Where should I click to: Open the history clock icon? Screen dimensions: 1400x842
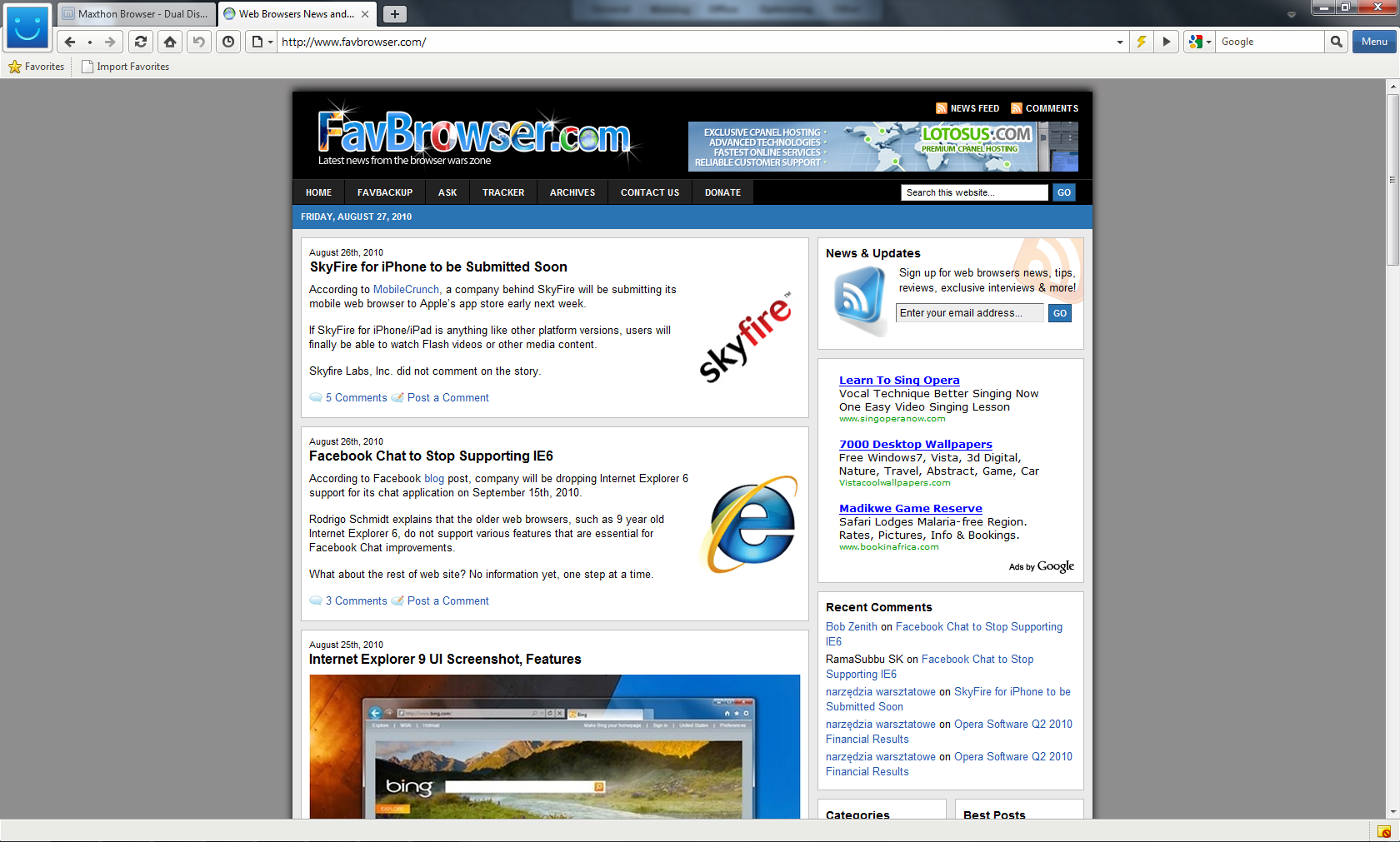tap(228, 42)
